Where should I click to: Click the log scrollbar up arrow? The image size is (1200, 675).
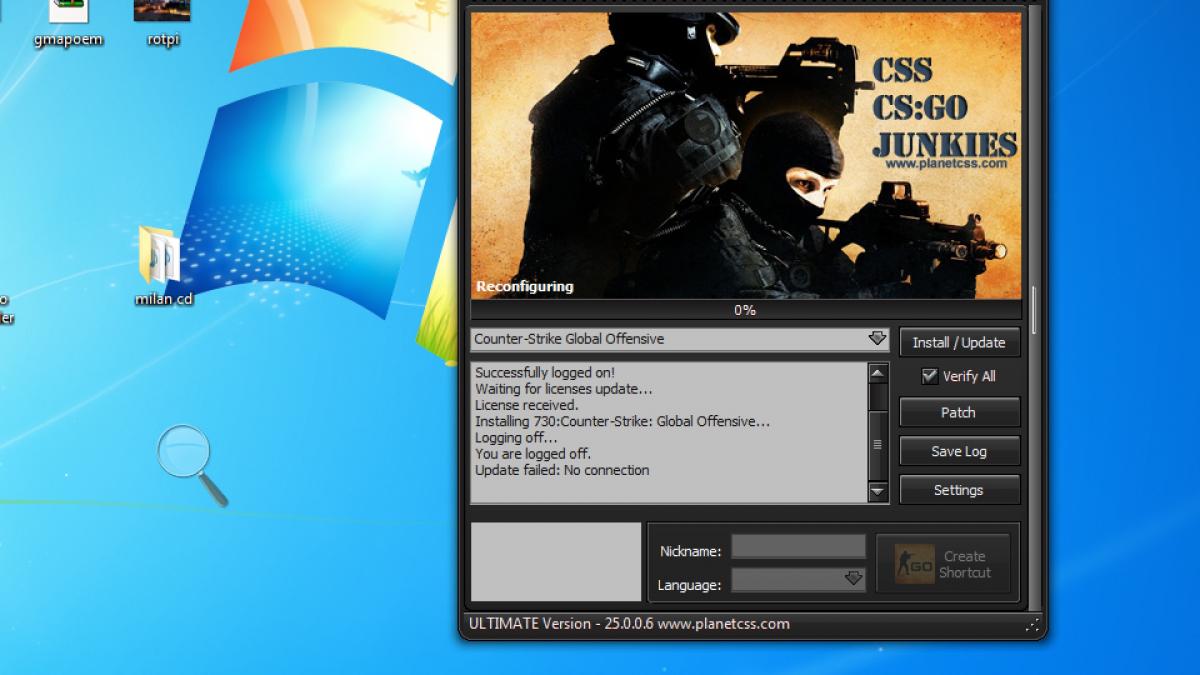[x=878, y=373]
